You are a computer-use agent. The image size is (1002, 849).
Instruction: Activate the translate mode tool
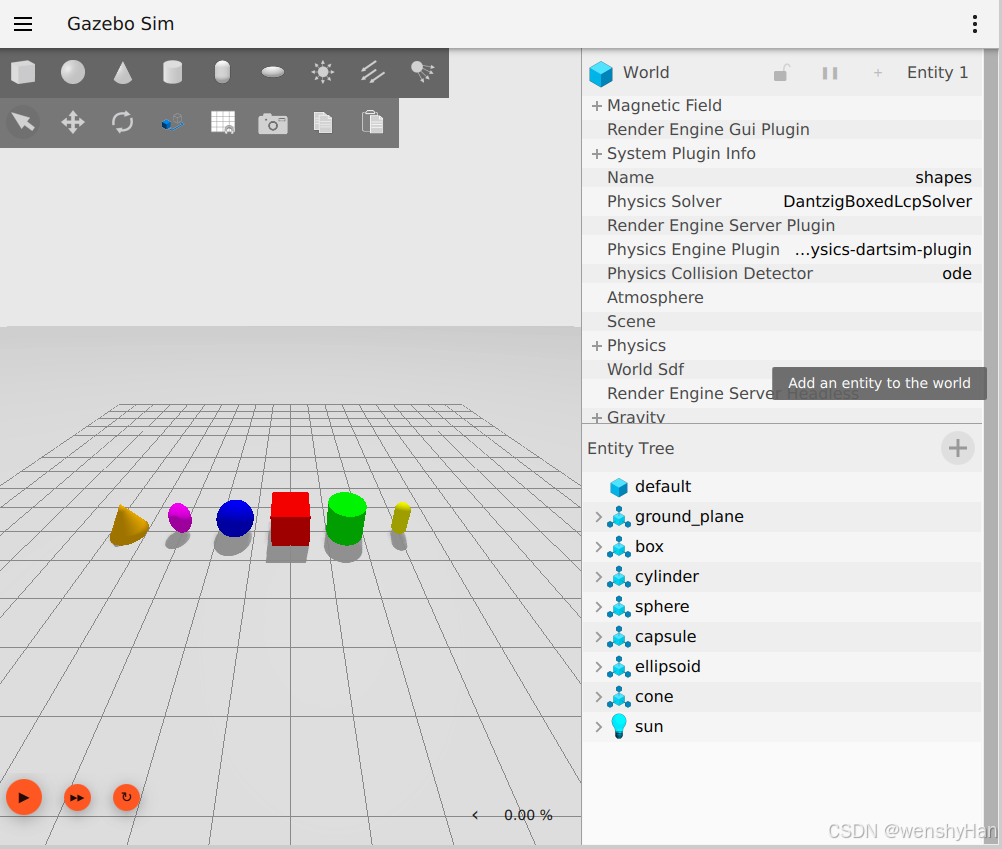[x=73, y=122]
